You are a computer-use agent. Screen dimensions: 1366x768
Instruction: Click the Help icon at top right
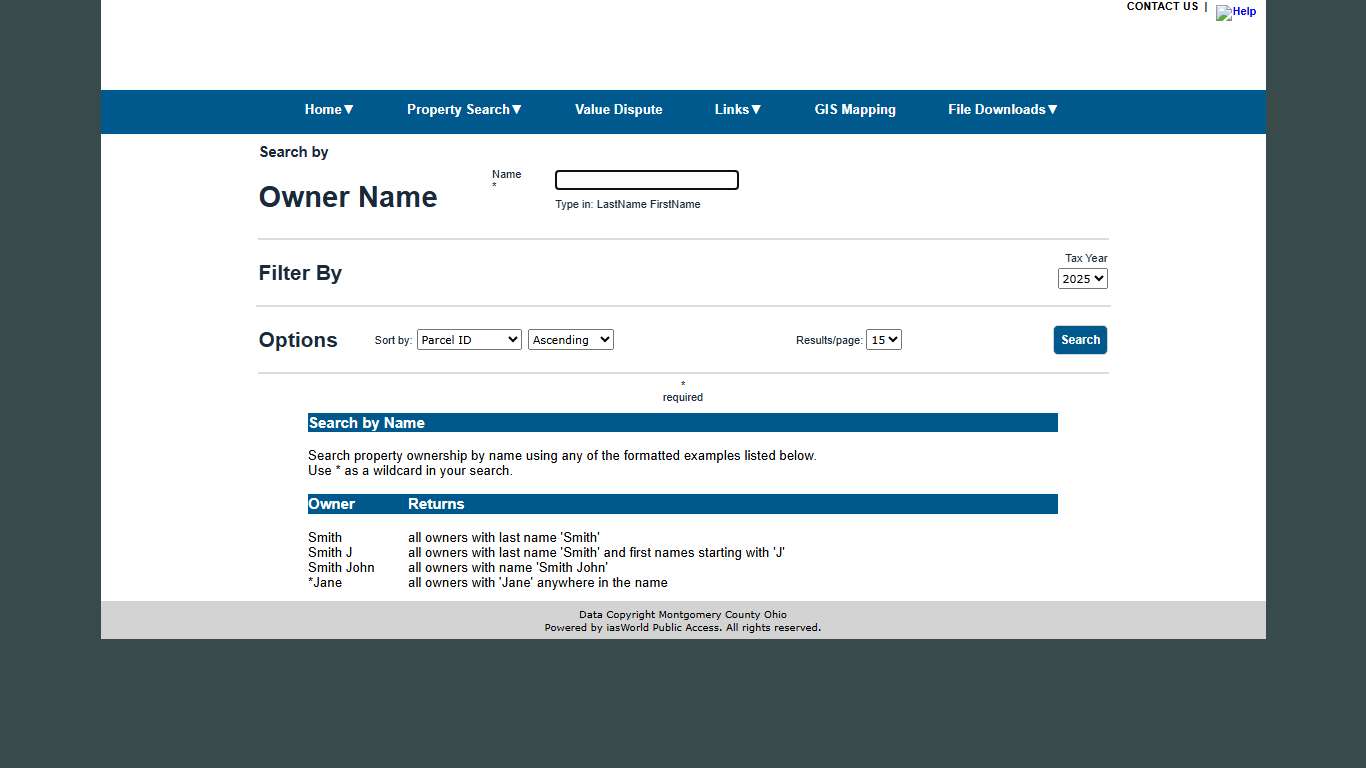coord(1236,13)
